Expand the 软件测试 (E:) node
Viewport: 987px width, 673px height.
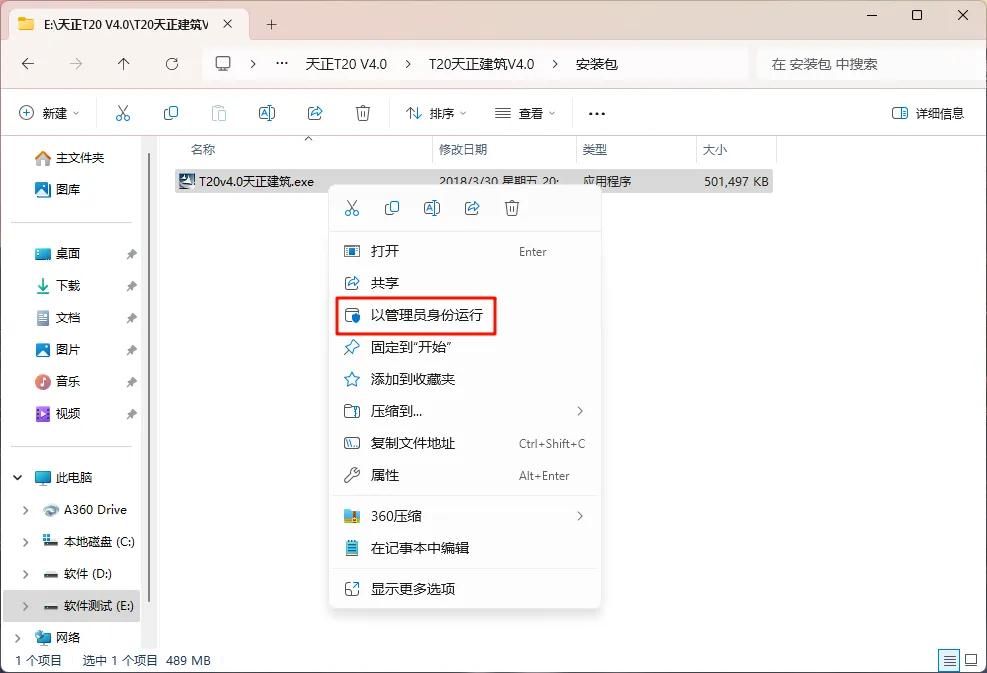(x=25, y=606)
